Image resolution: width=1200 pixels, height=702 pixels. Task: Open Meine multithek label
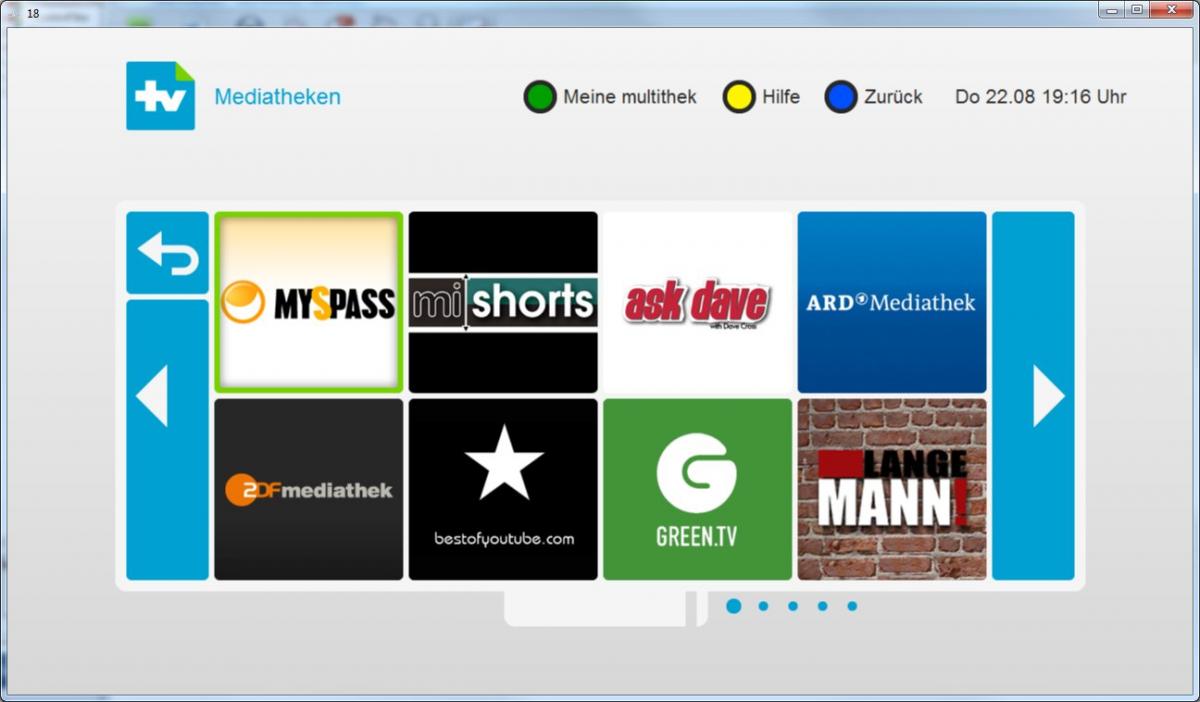(x=630, y=97)
